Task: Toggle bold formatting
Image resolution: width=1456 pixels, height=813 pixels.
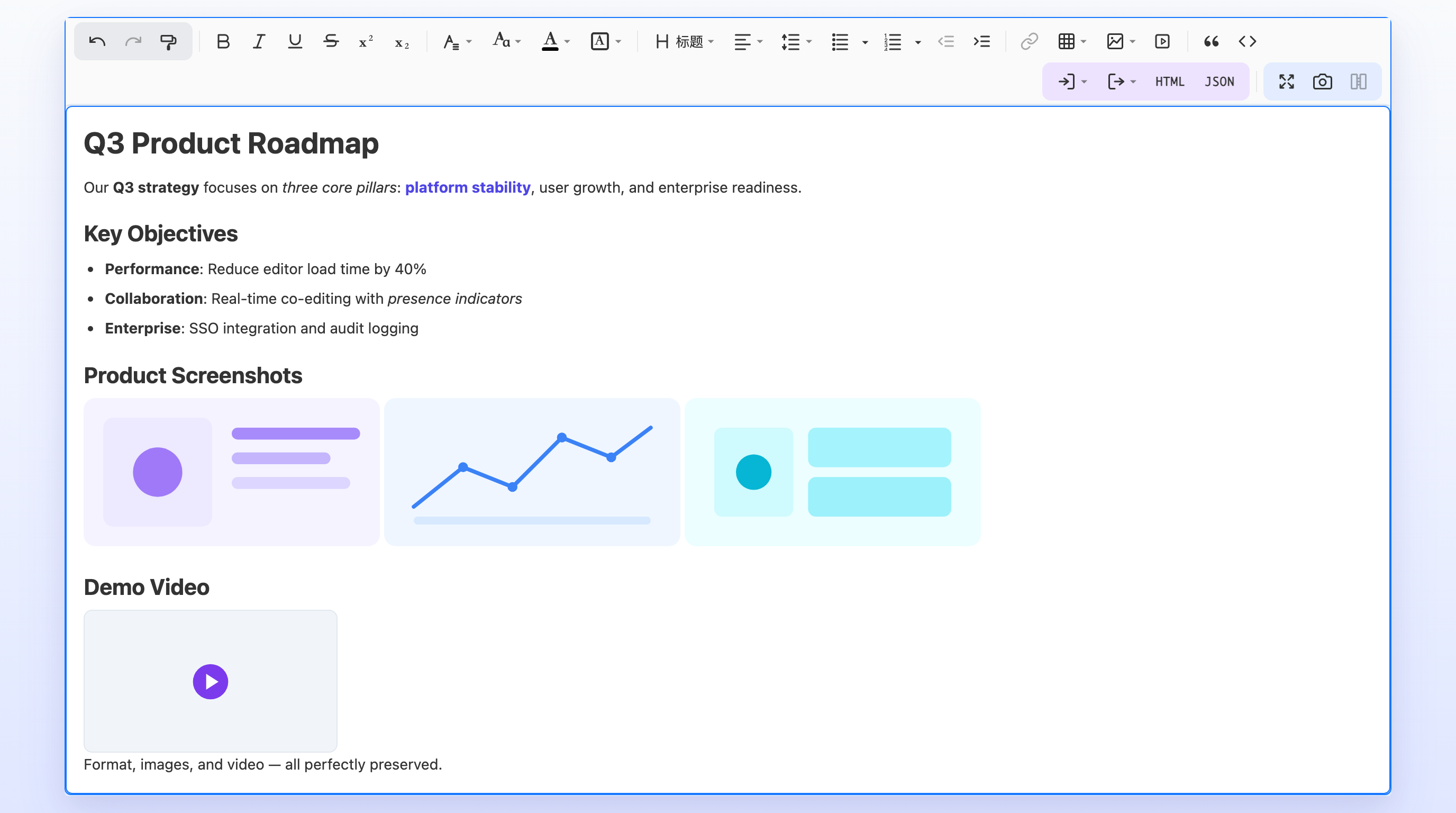Action: point(223,41)
